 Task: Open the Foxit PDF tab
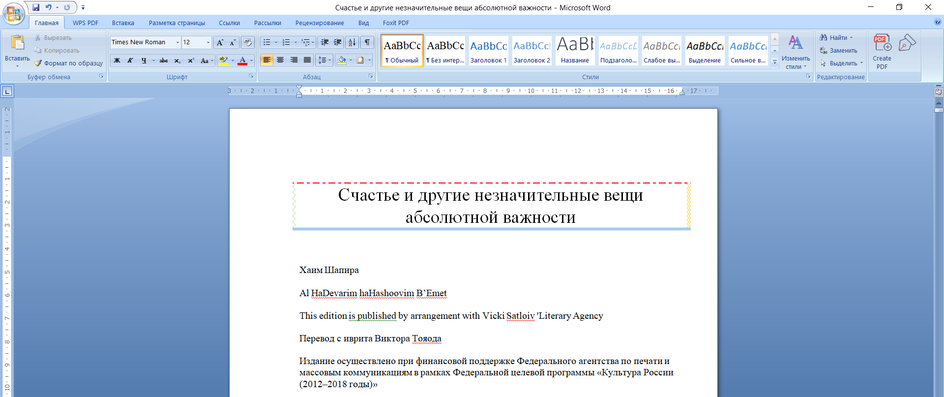click(396, 23)
